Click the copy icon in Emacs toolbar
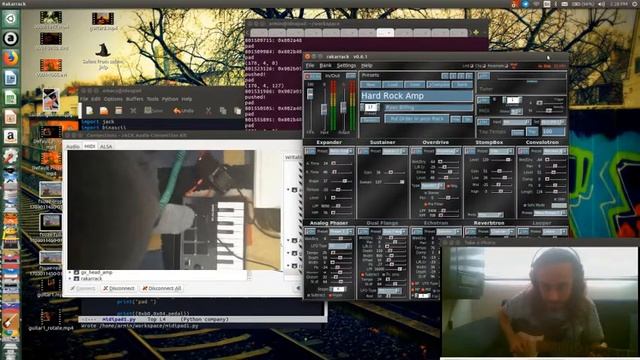The height and width of the screenshot is (360, 640). (223, 110)
